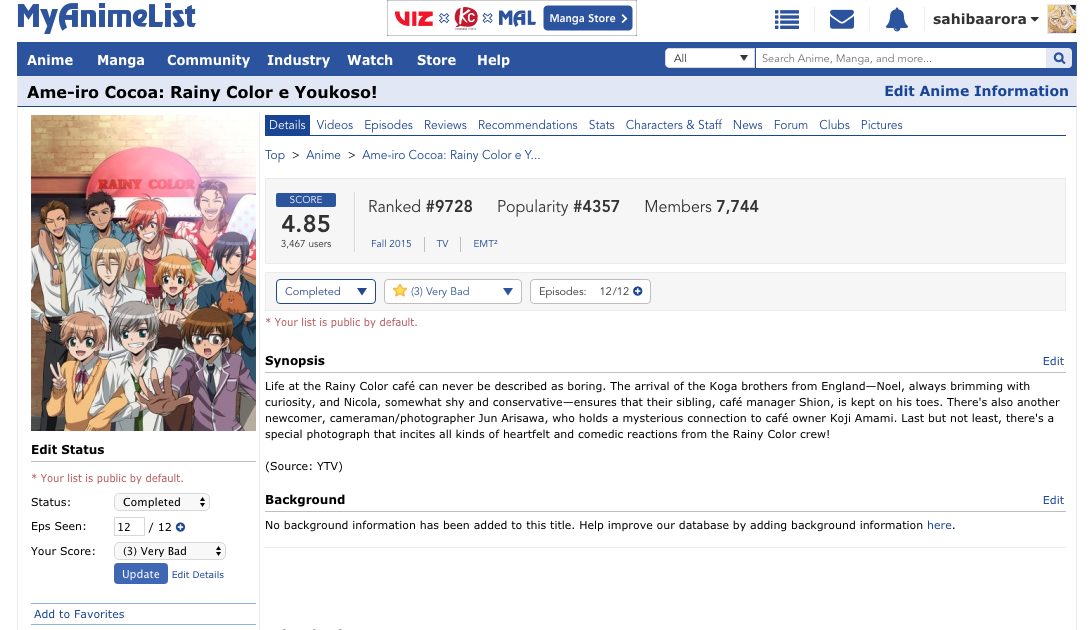
Task: Open the Completed status dropdown
Action: coord(326,291)
